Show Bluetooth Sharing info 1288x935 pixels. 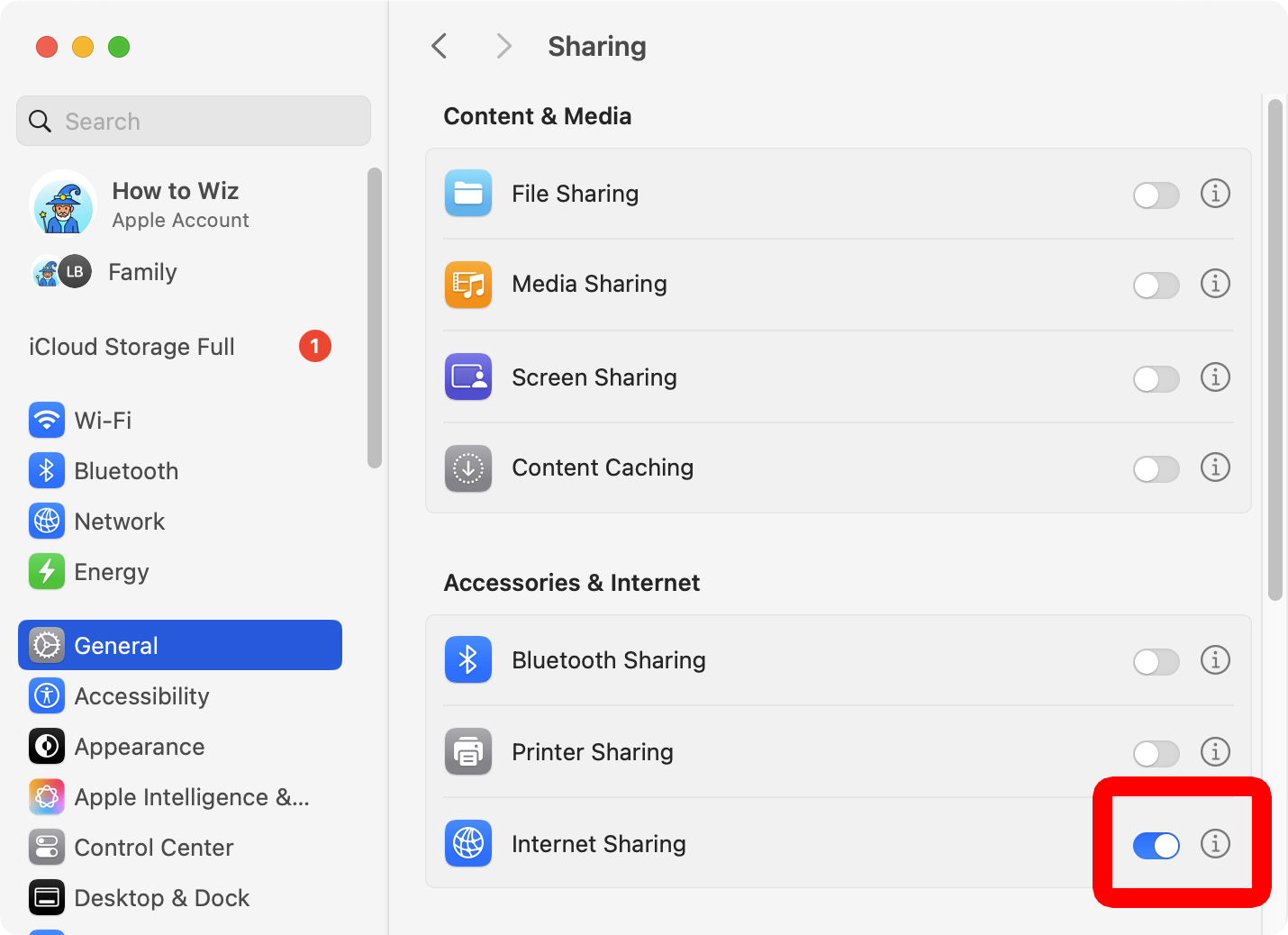[x=1215, y=660]
